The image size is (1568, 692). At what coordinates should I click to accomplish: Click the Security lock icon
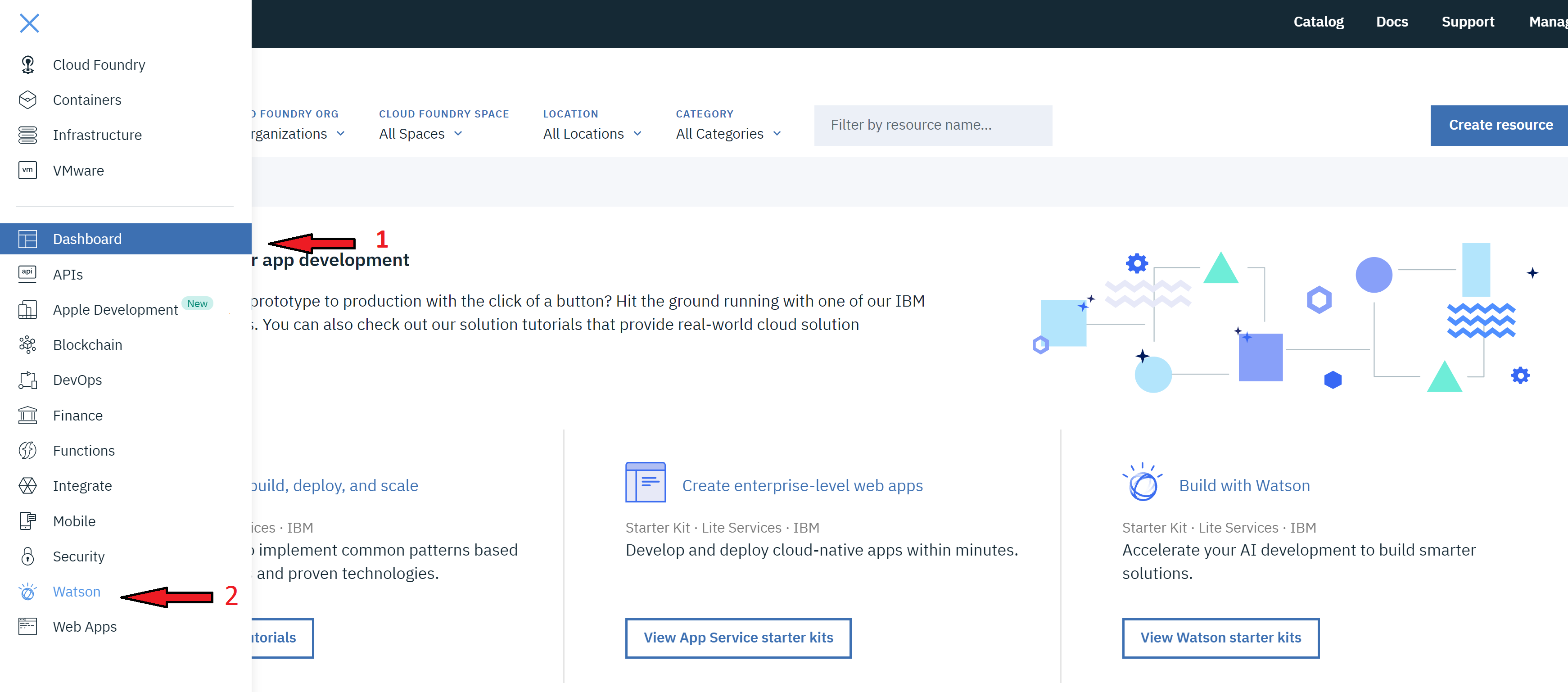pos(27,556)
